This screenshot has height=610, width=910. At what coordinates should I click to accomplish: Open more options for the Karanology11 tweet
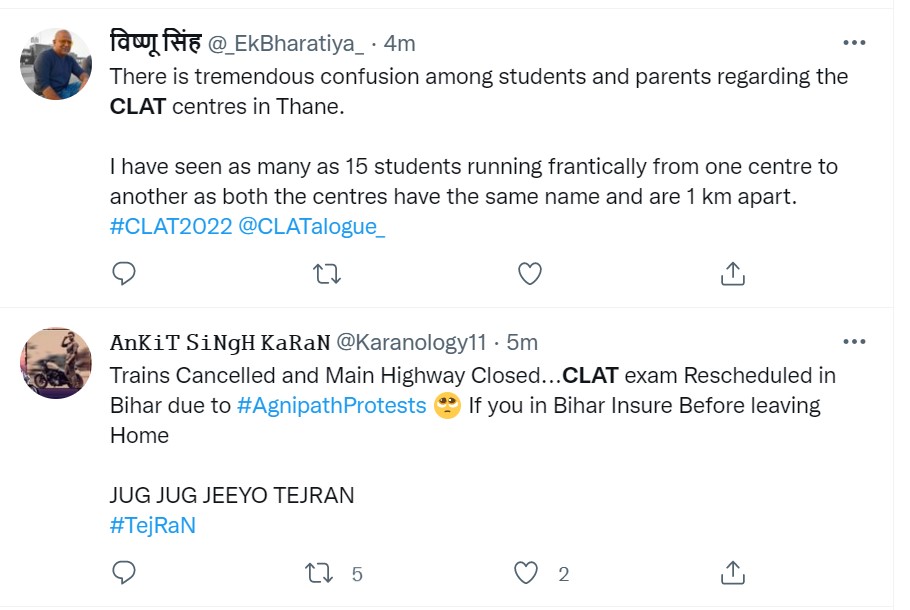[854, 342]
